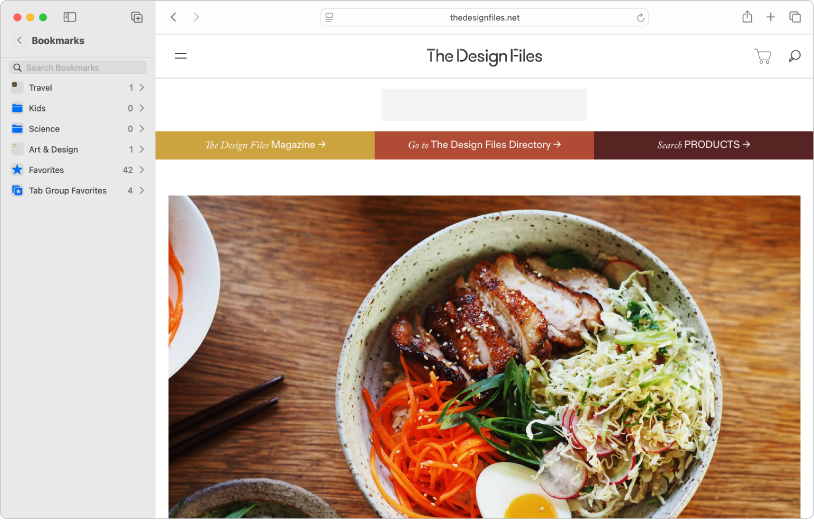Expand the Favorites folder chevron
The height and width of the screenshot is (522, 814).
coord(142,170)
